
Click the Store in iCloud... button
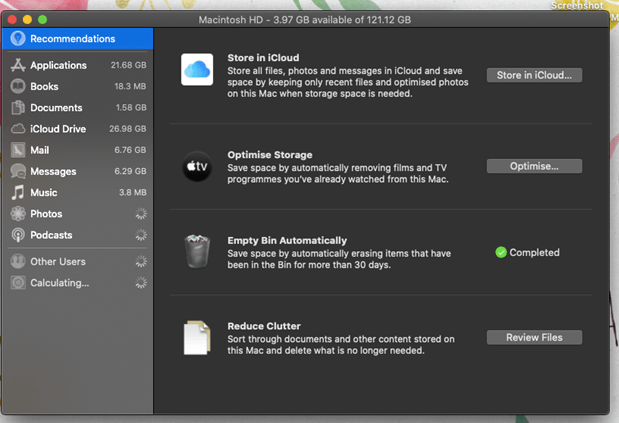coord(534,75)
